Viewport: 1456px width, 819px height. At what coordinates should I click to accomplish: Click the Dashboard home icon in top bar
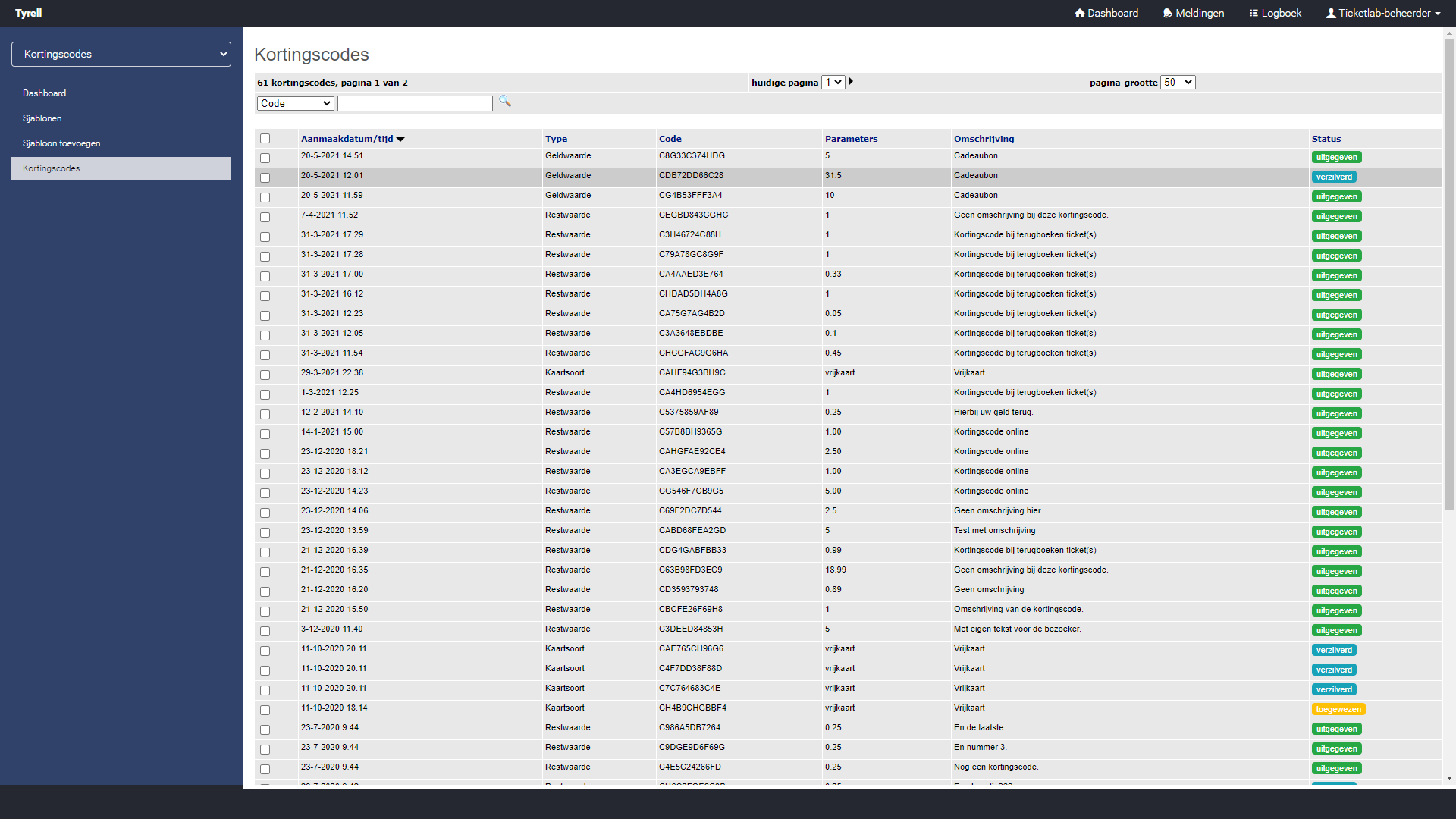pos(1080,14)
